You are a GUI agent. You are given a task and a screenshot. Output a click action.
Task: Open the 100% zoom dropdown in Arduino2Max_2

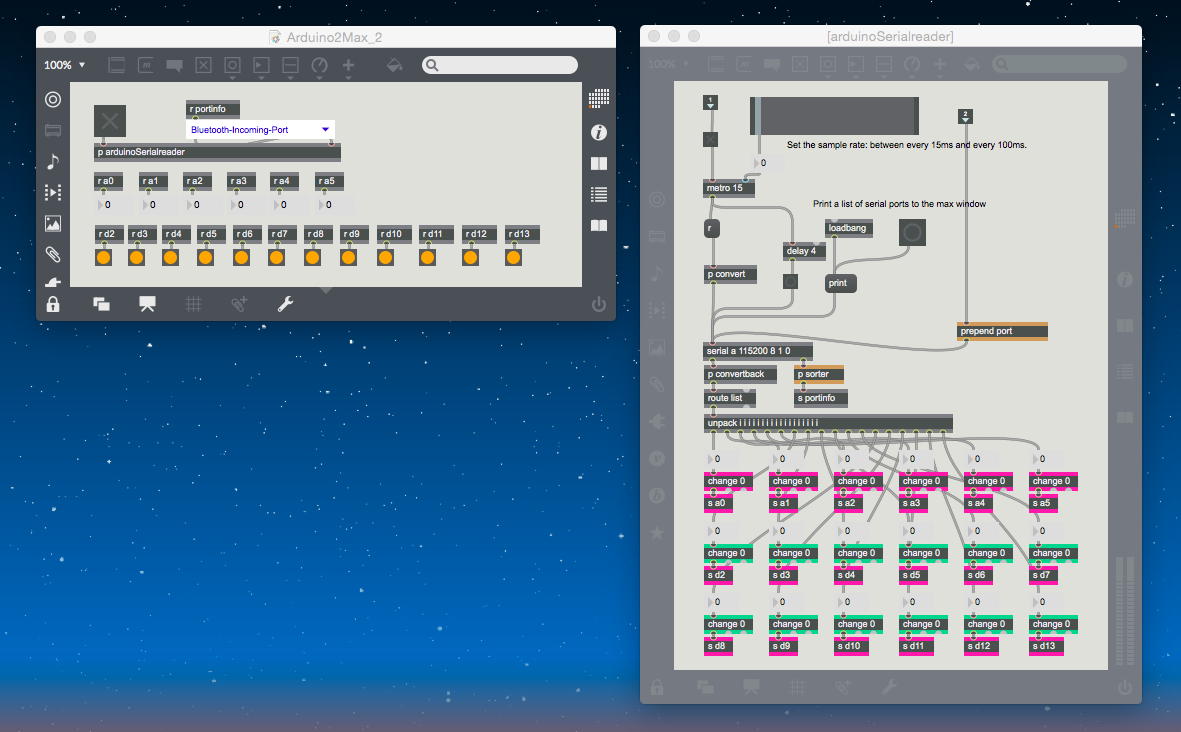(64, 66)
